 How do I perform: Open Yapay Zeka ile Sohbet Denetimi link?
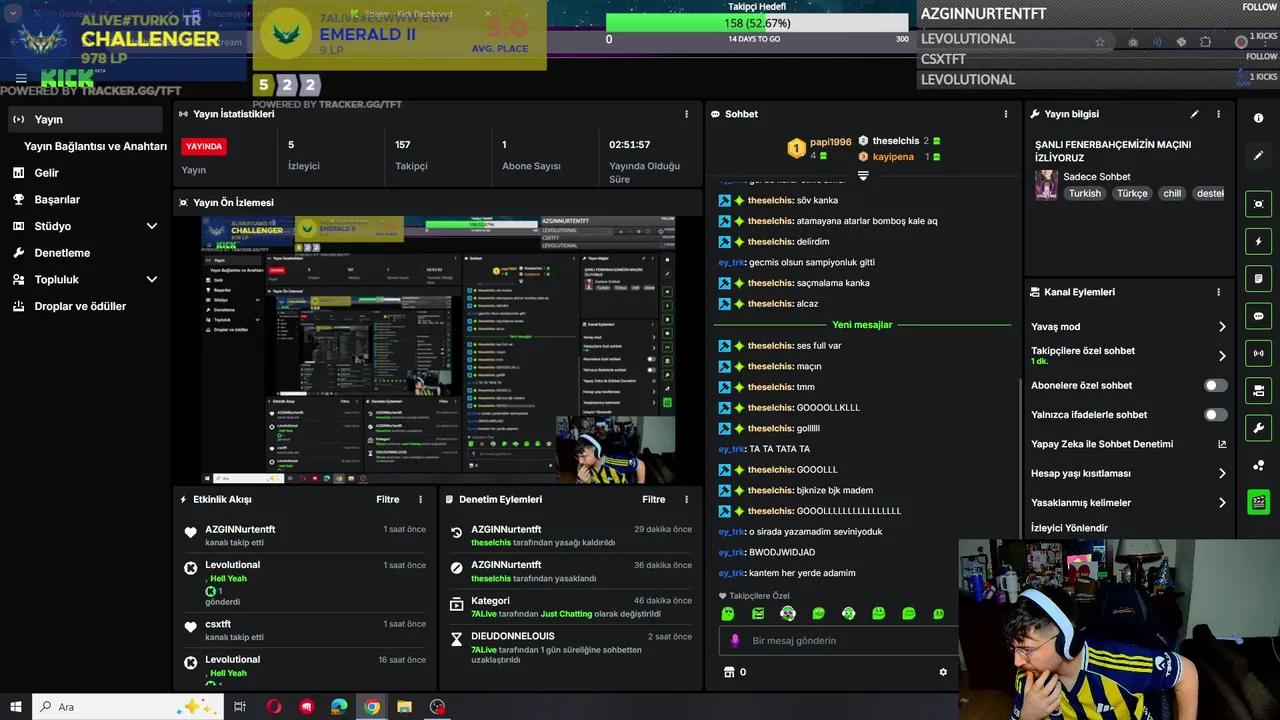point(1129,444)
